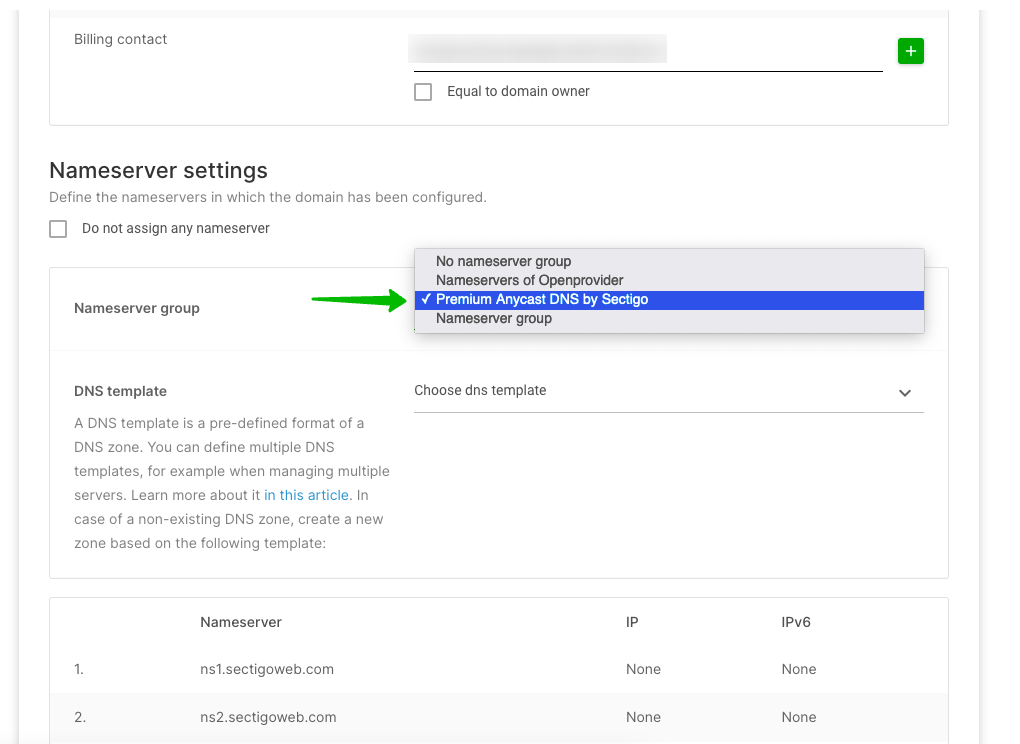Click the Billing contact label
Viewport: 1020px width, 744px height.
pyautogui.click(x=120, y=39)
